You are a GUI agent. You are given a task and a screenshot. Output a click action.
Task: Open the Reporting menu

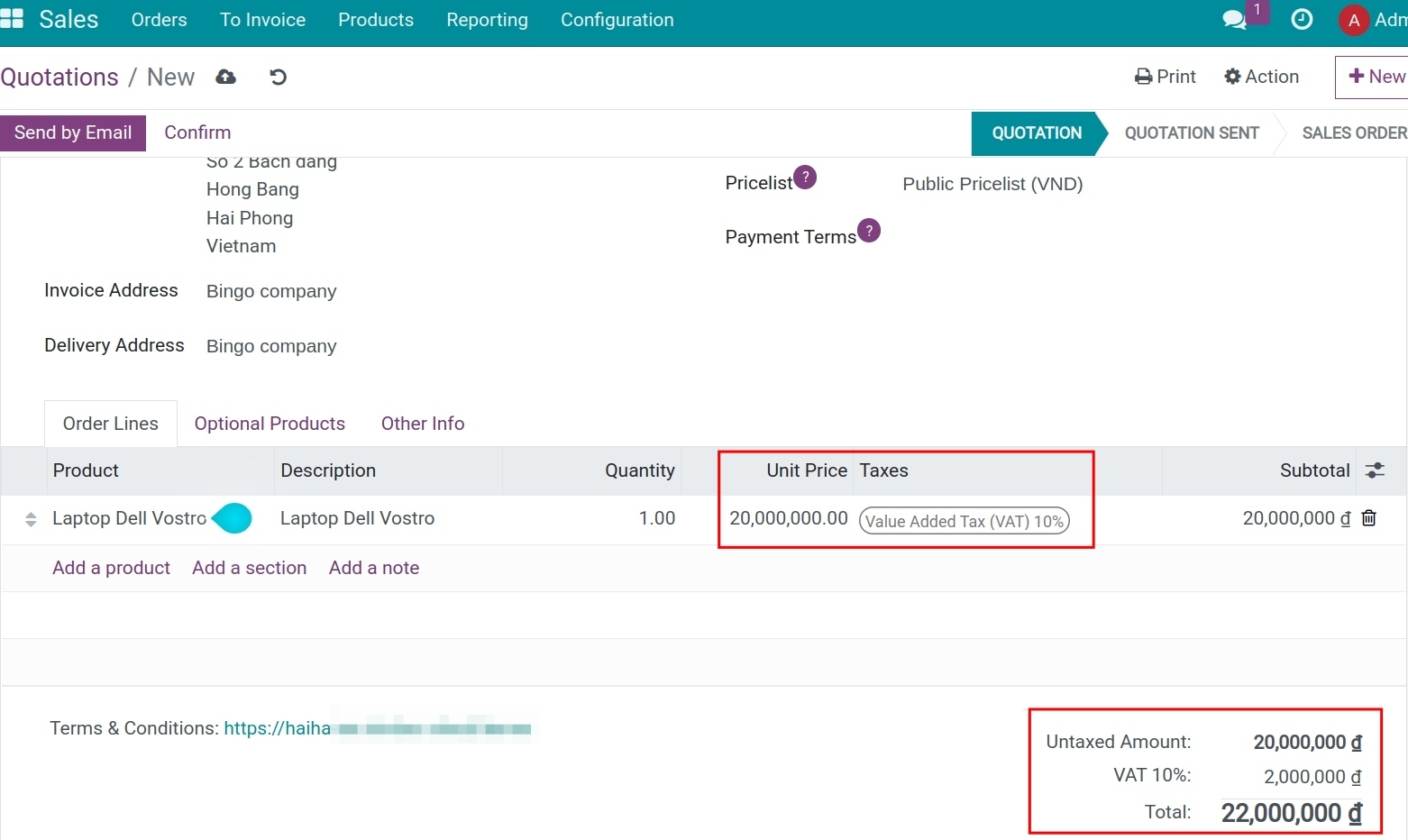tap(487, 19)
